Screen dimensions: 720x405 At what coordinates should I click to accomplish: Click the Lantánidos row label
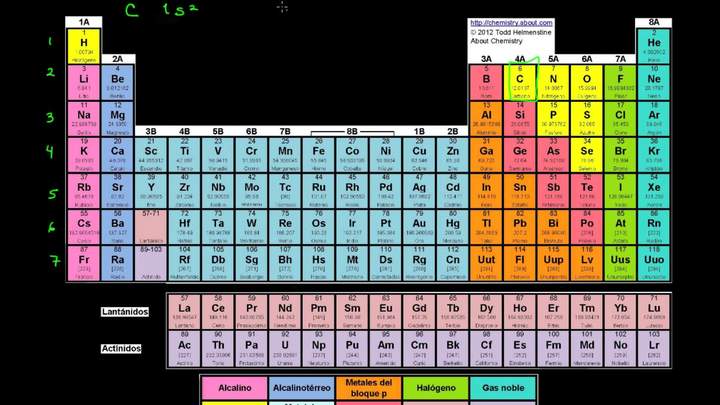[125, 312]
